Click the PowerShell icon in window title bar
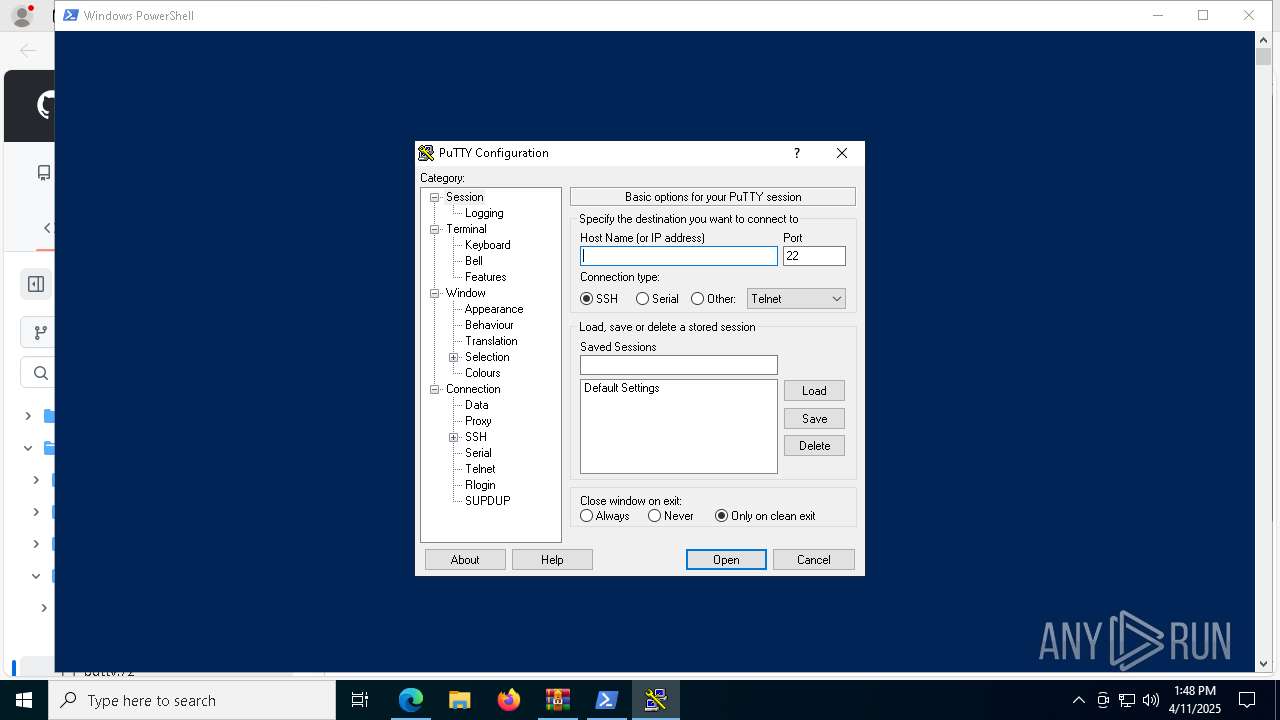 (70, 15)
